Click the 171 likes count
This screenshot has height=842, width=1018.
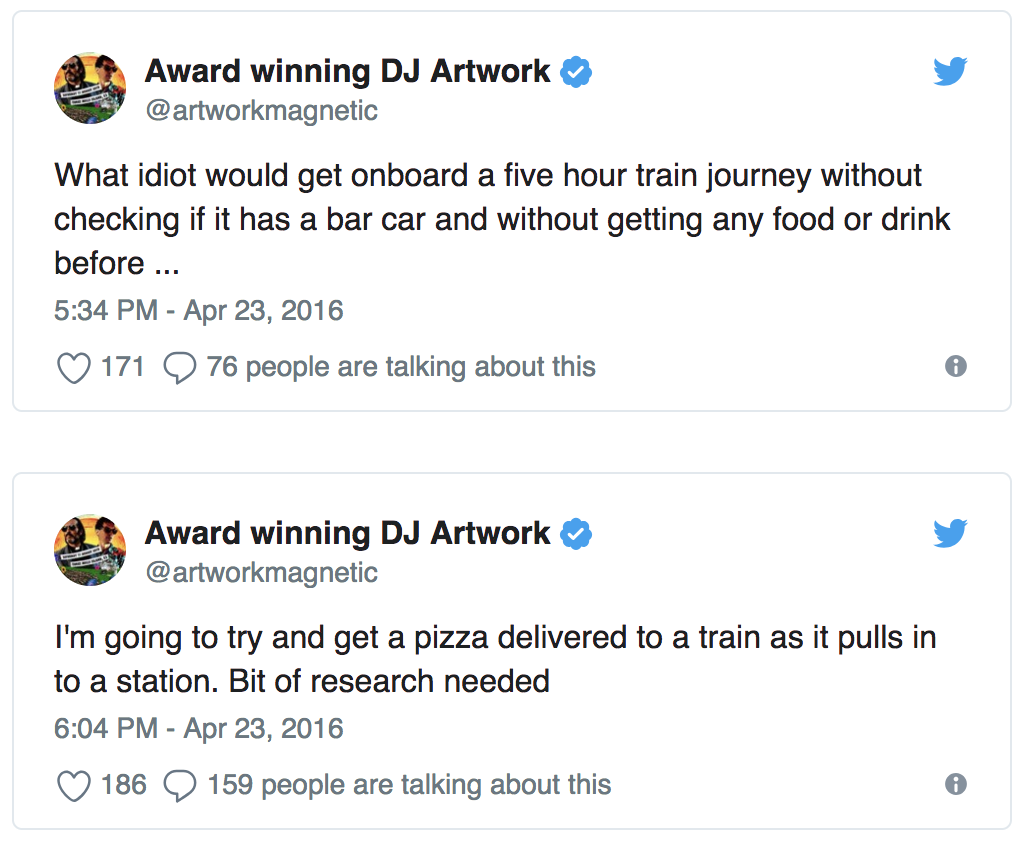tap(122, 367)
